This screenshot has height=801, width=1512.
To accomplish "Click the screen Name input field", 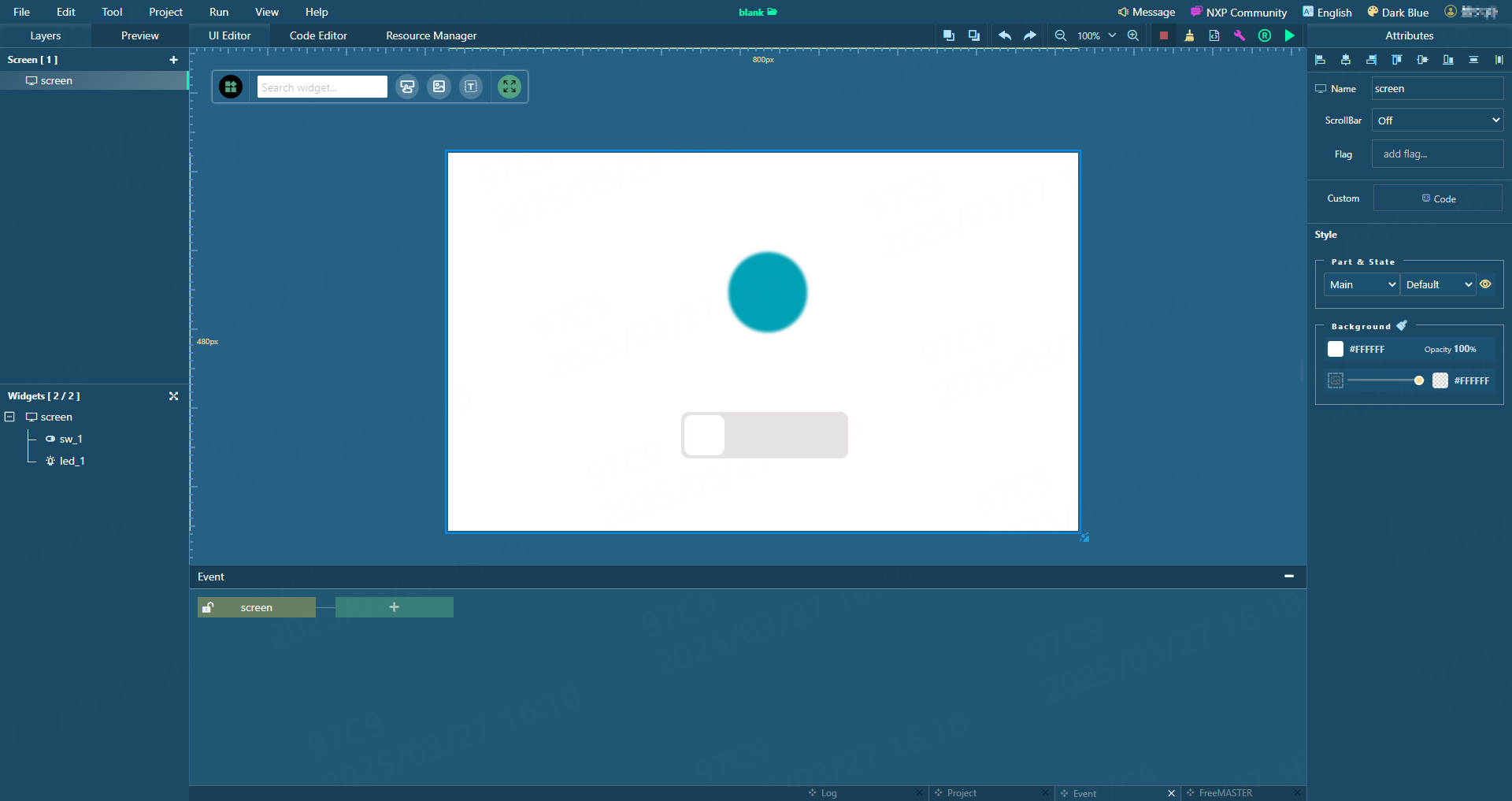I will [1438, 88].
